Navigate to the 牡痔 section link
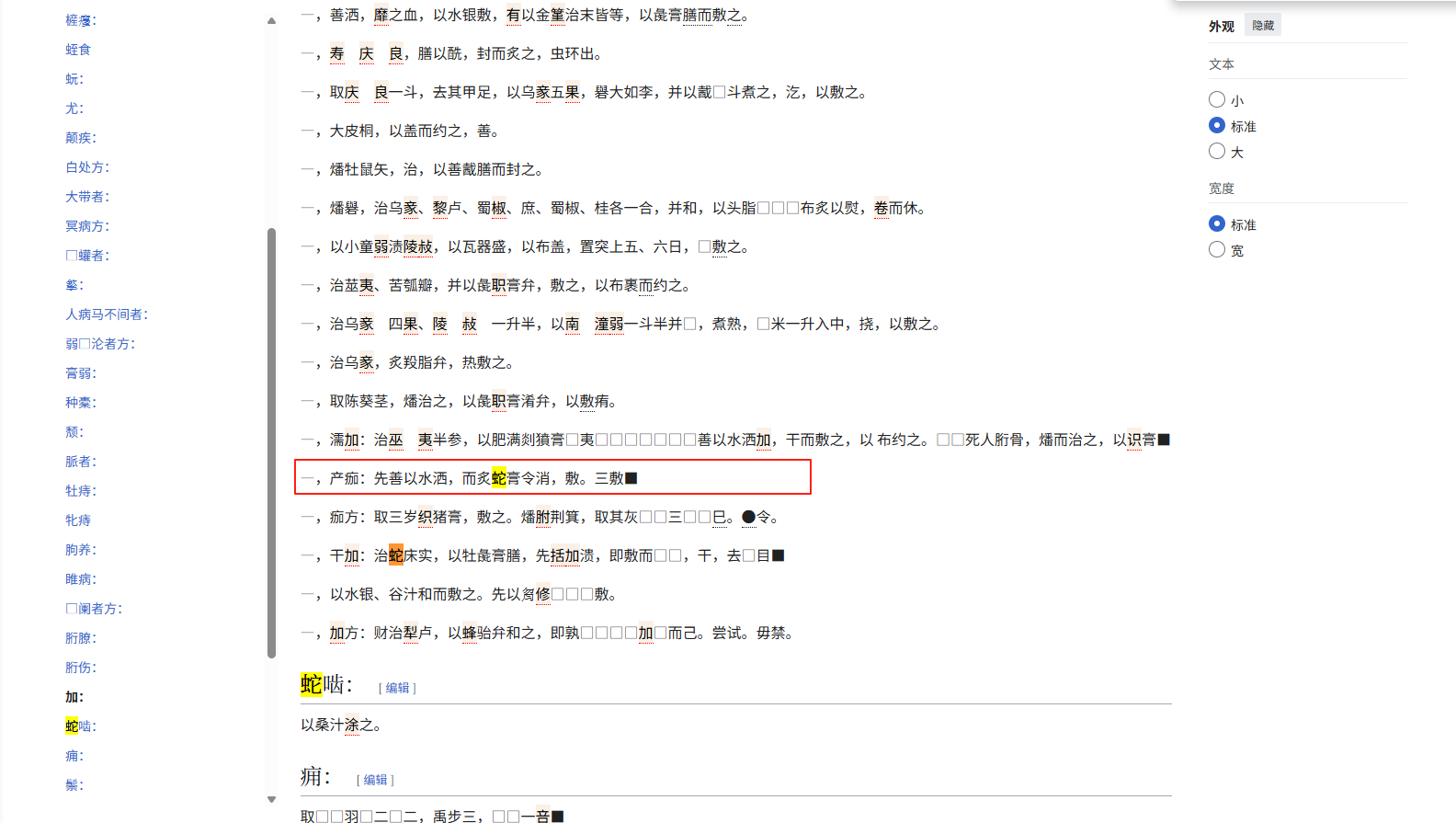This screenshot has height=823, width=1456. click(x=81, y=491)
